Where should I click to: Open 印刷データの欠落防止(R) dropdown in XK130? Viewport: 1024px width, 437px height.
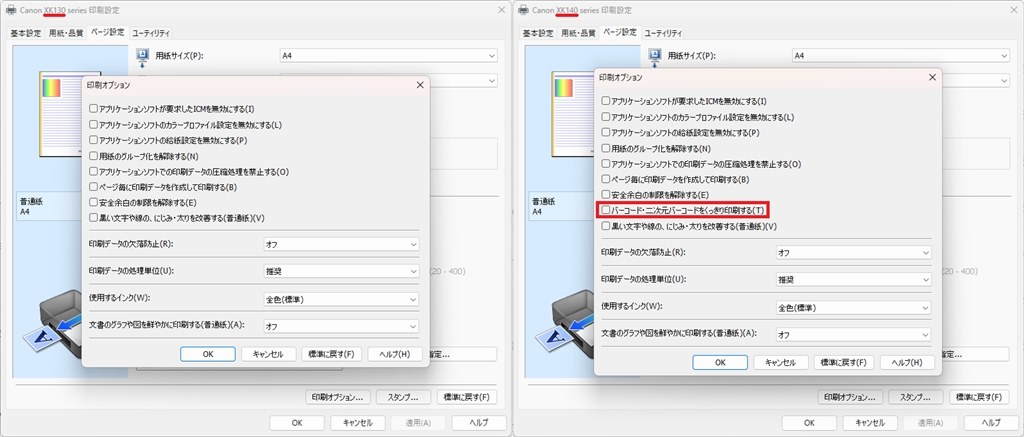tap(340, 244)
